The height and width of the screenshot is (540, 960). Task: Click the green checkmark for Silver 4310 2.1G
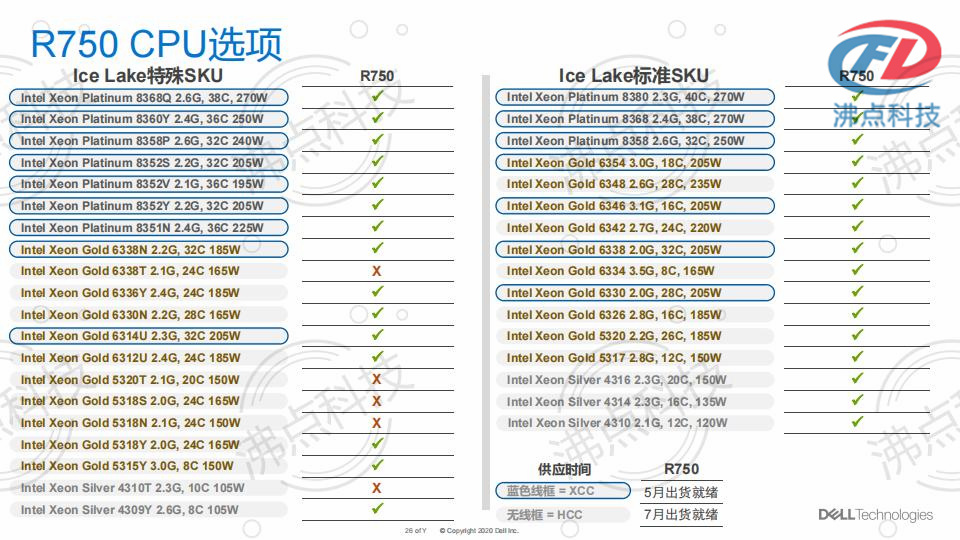857,422
